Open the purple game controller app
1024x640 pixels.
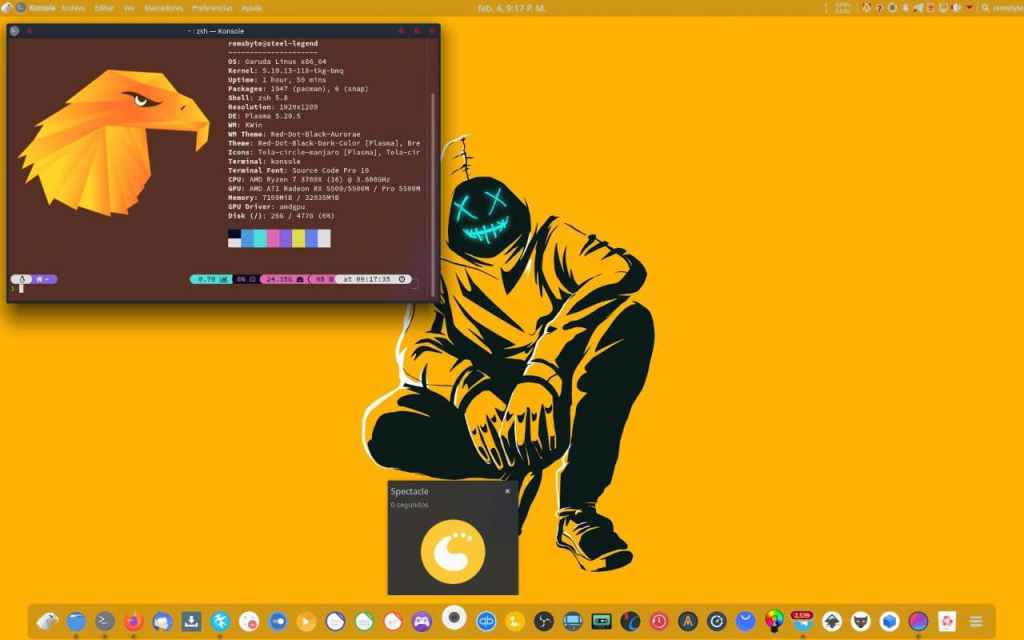422,621
